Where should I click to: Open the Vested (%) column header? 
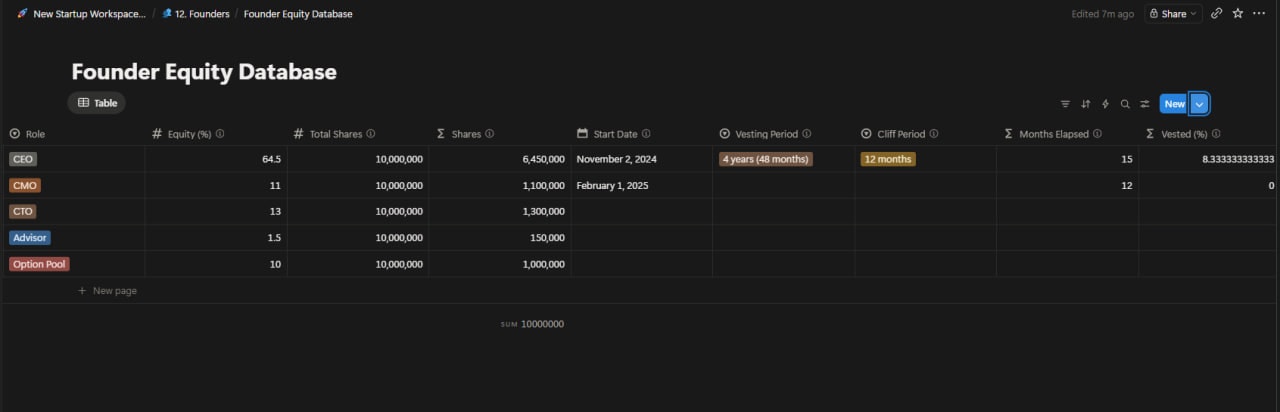(x=1210, y=134)
